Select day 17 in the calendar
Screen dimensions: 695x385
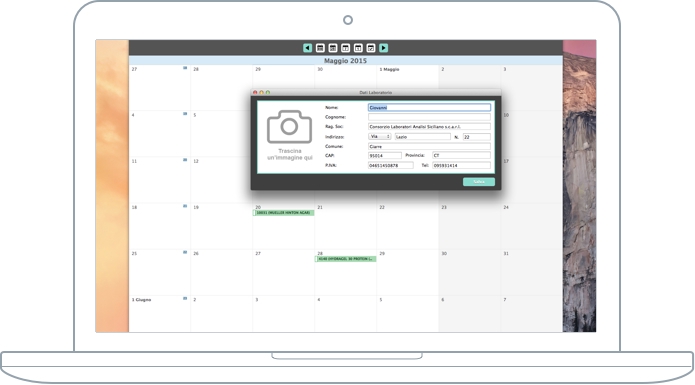click(532, 180)
